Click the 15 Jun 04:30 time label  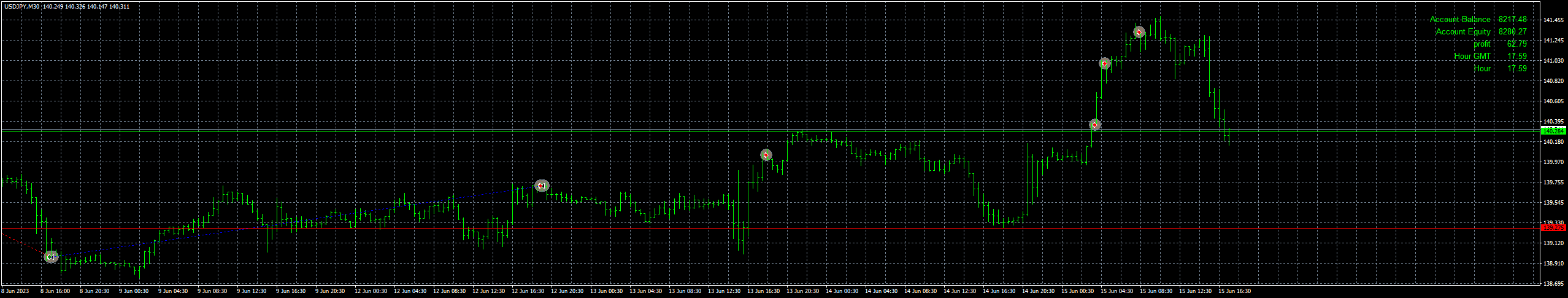click(1116, 291)
